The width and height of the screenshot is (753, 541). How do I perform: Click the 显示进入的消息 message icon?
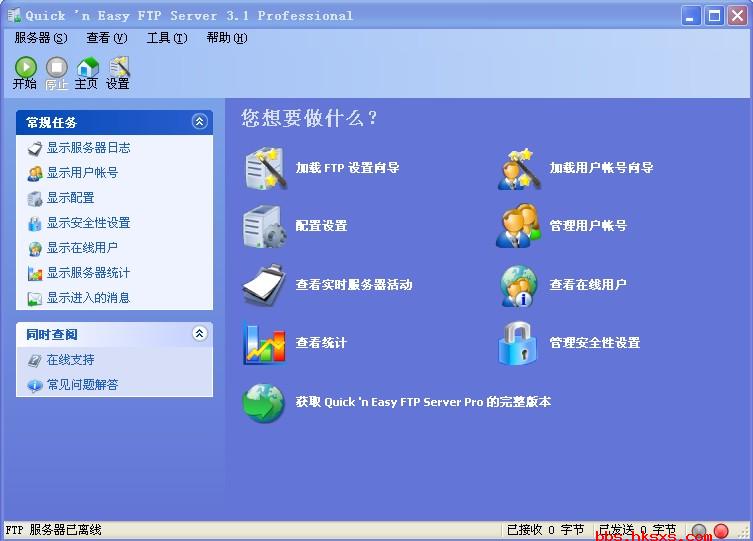(35, 298)
